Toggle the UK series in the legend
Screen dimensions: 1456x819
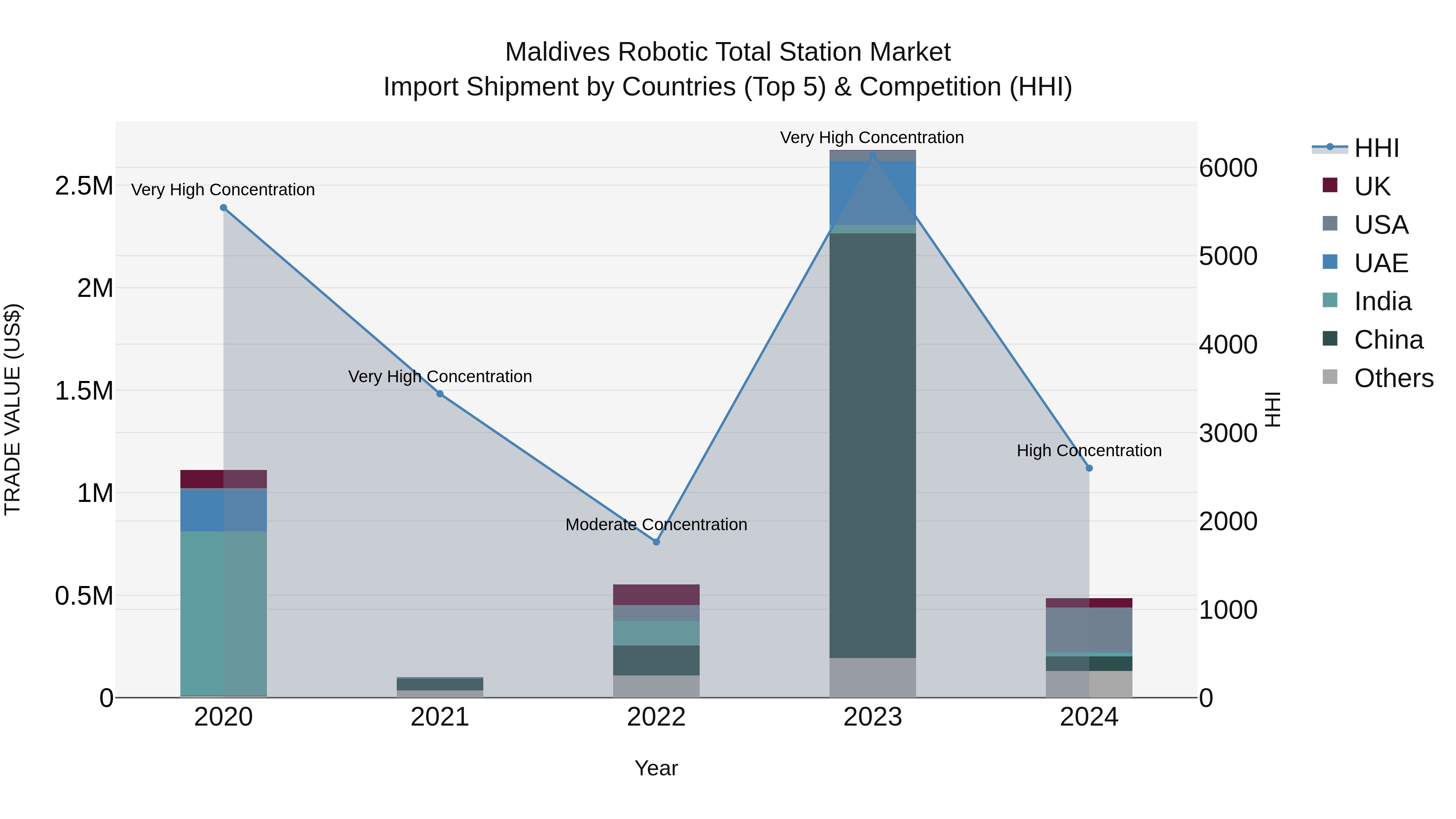[x=1356, y=186]
